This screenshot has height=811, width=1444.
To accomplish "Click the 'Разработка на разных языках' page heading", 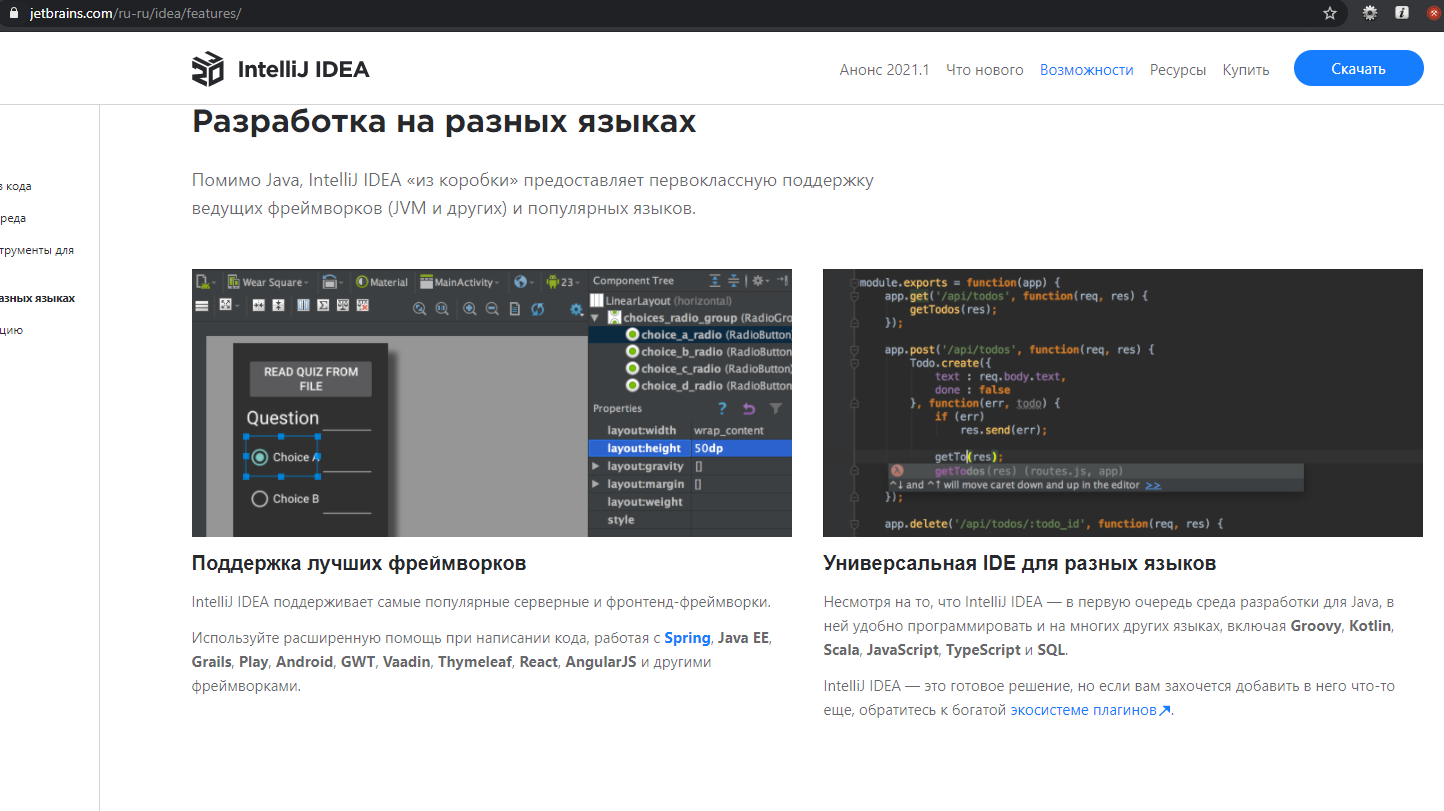I will [x=444, y=121].
